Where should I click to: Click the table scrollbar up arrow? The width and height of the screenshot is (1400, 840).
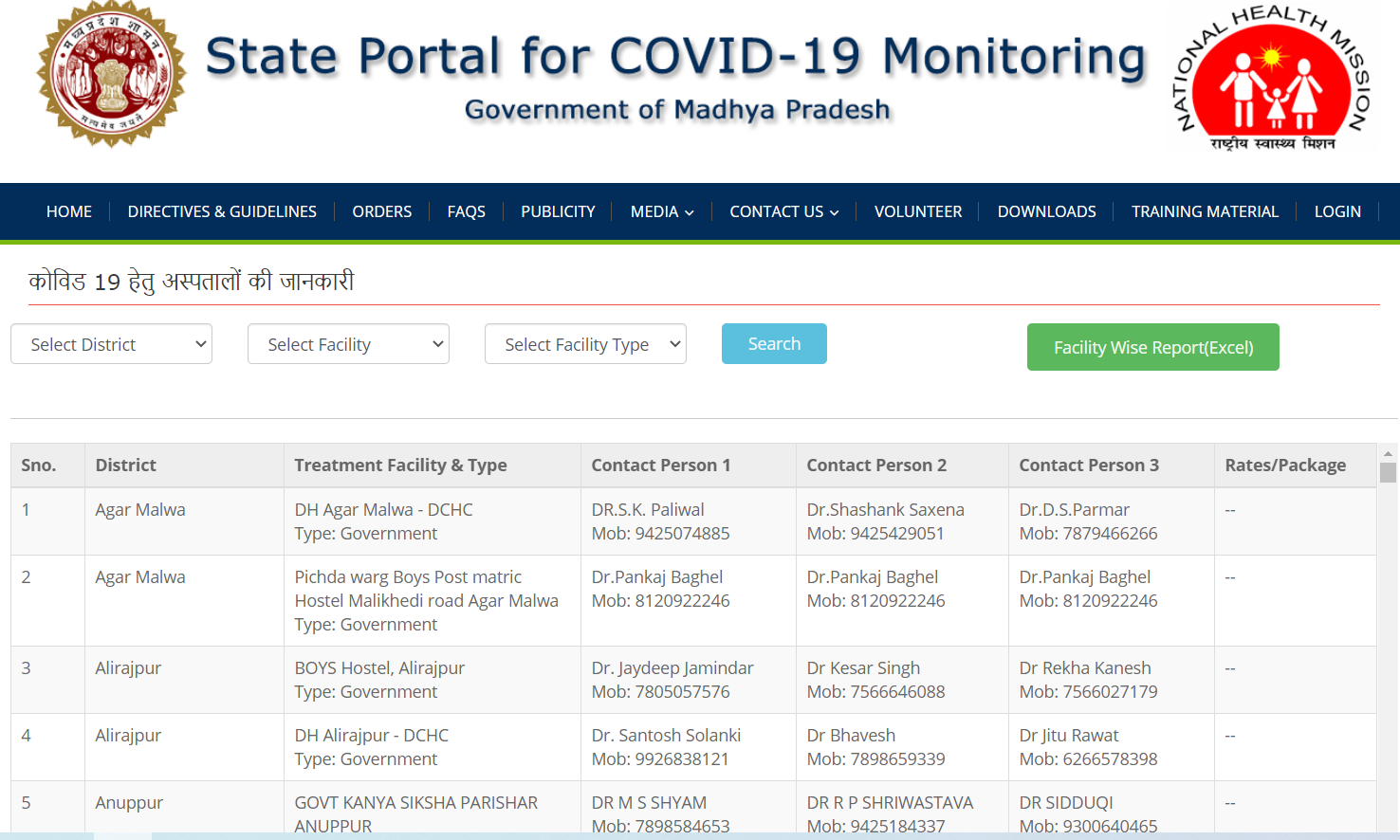click(x=1388, y=454)
